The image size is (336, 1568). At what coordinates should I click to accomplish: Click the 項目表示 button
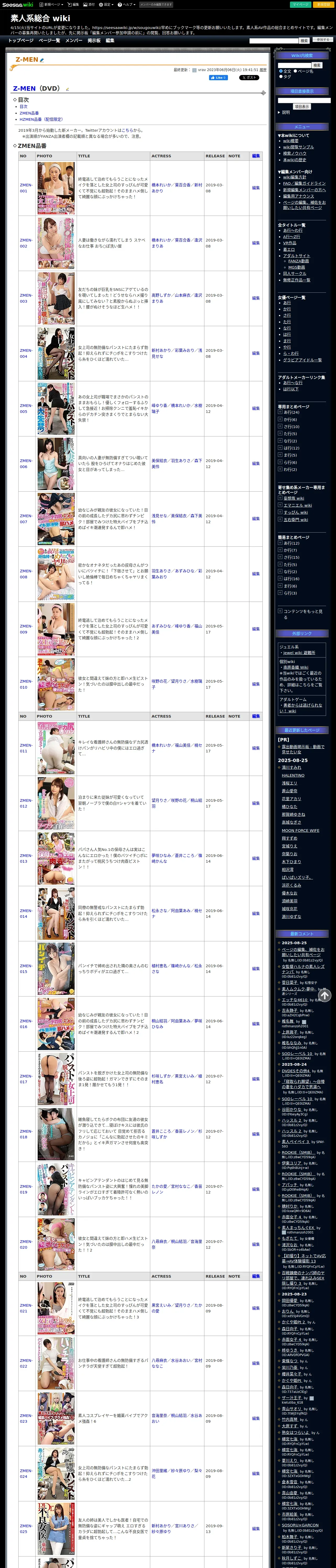coord(302,107)
